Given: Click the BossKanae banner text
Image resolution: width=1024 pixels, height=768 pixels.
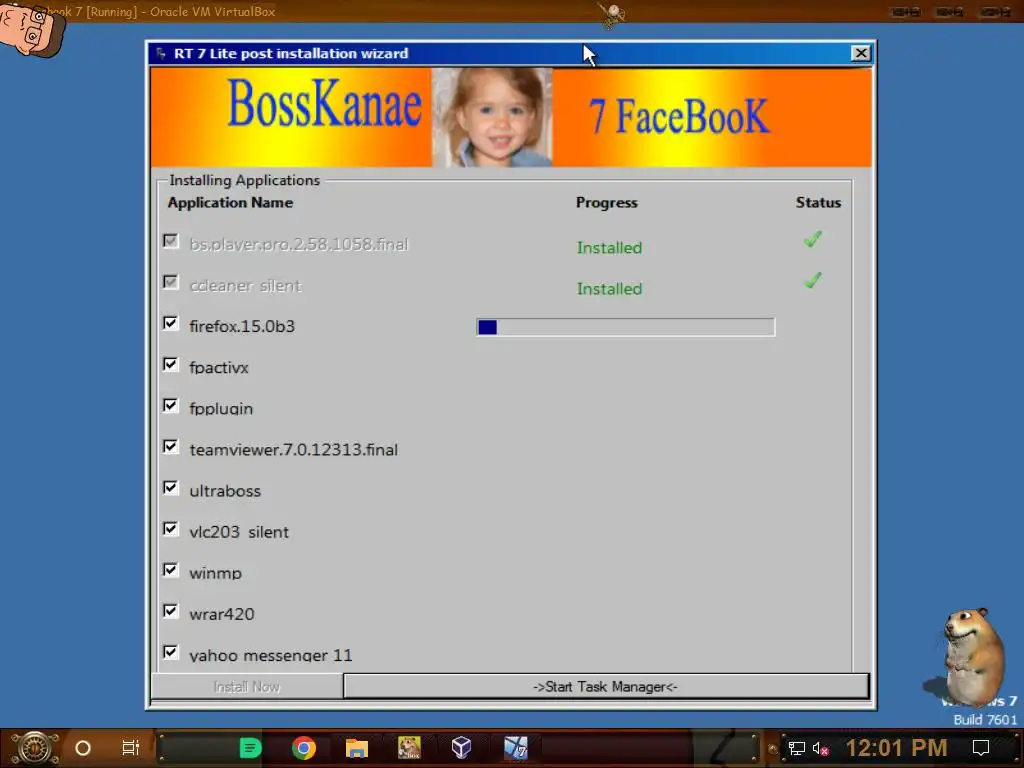Looking at the screenshot, I should click(325, 103).
